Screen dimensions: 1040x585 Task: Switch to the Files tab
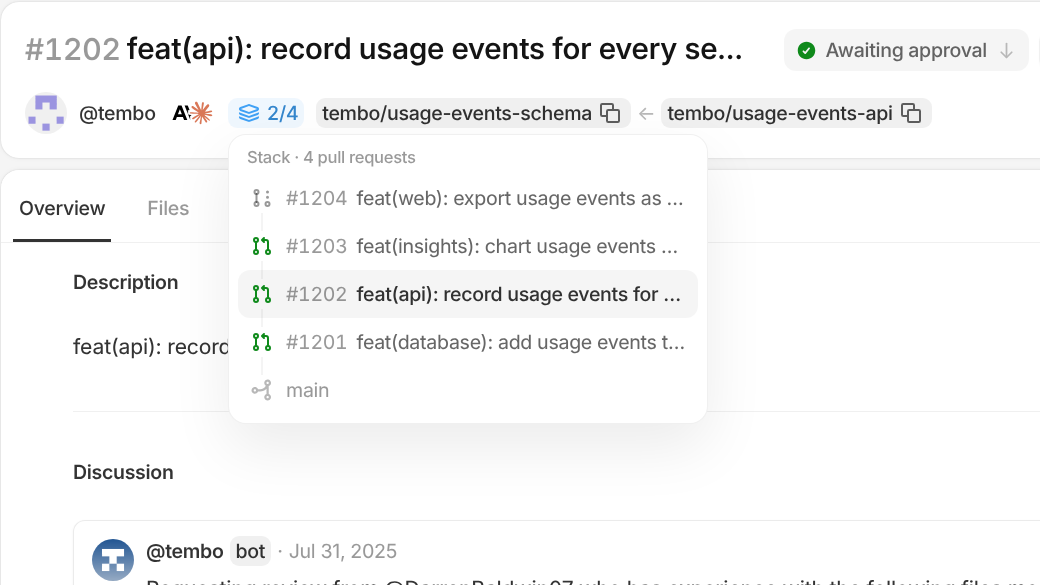[168, 208]
